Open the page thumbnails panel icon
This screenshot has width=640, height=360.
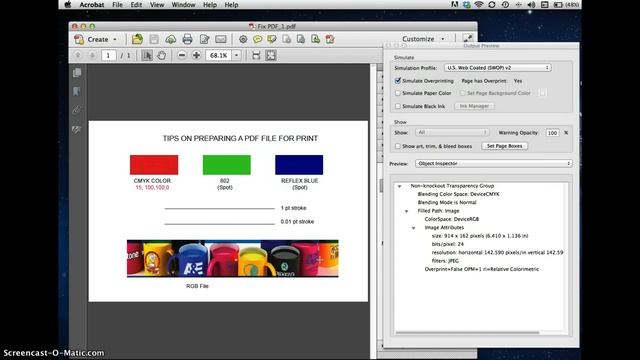(x=77, y=73)
